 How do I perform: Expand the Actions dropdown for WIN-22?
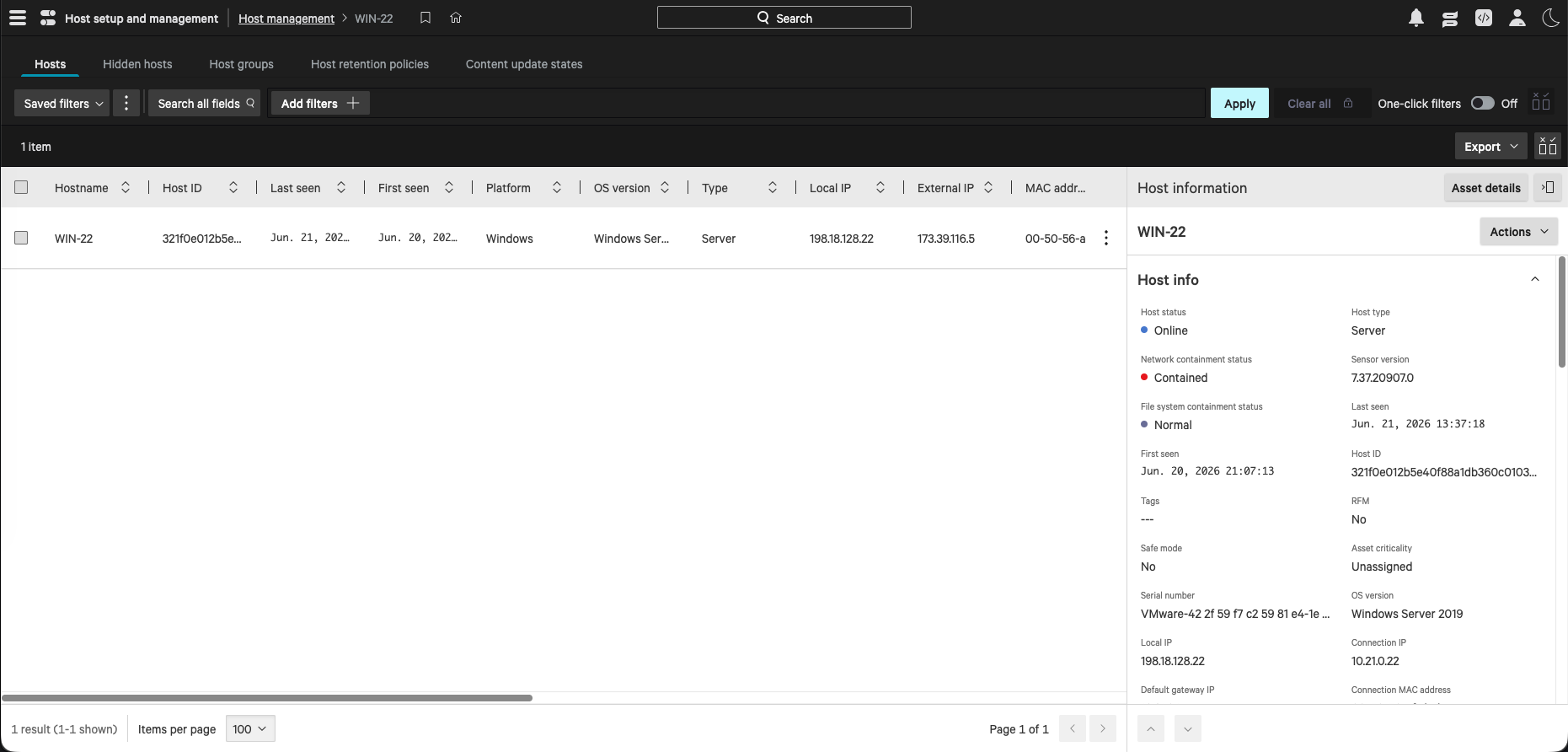[x=1518, y=232]
